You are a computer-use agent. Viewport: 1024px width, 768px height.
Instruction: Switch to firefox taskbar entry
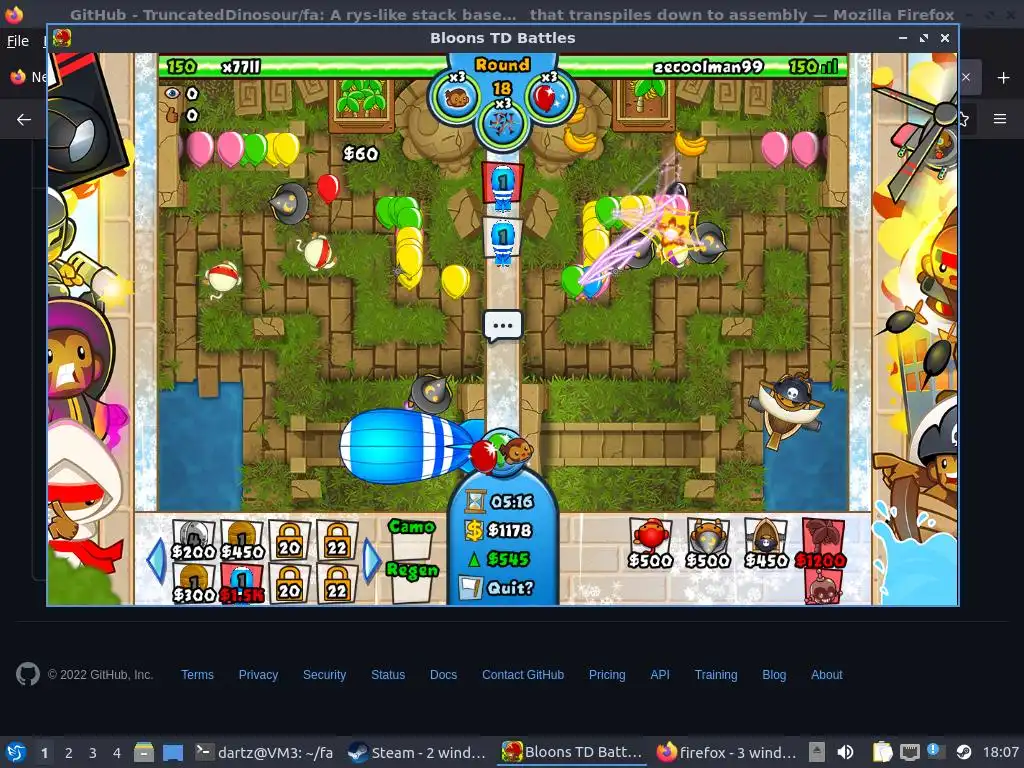725,752
